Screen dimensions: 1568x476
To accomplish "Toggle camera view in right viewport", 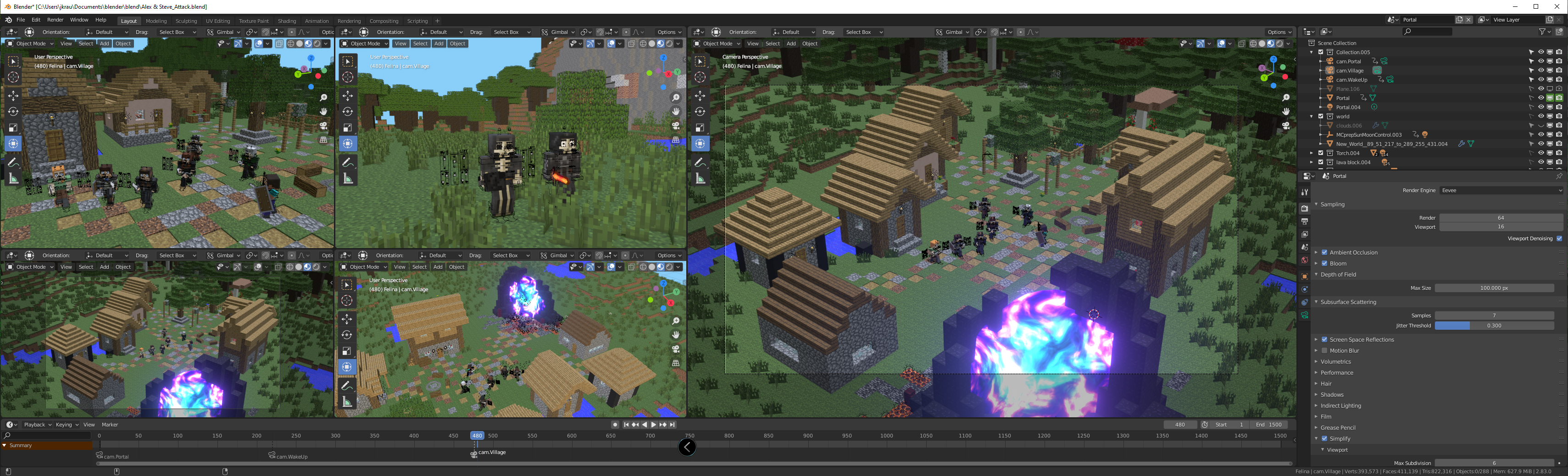I will click(1285, 126).
